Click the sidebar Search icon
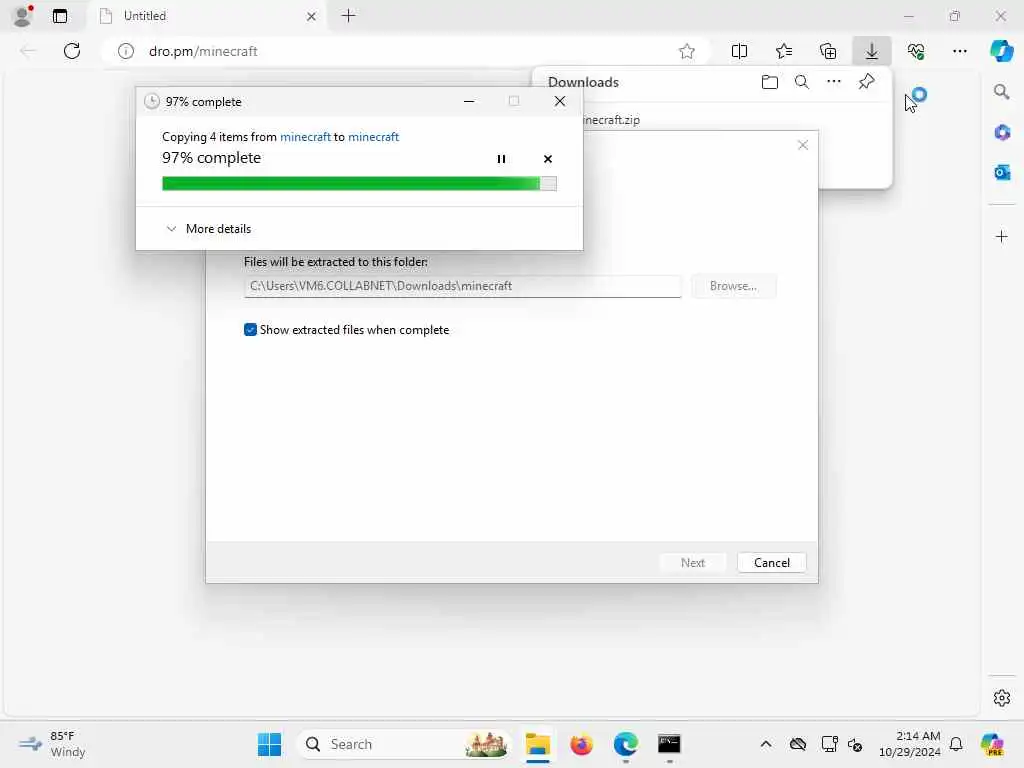The height and width of the screenshot is (768, 1024). pos(1002,92)
